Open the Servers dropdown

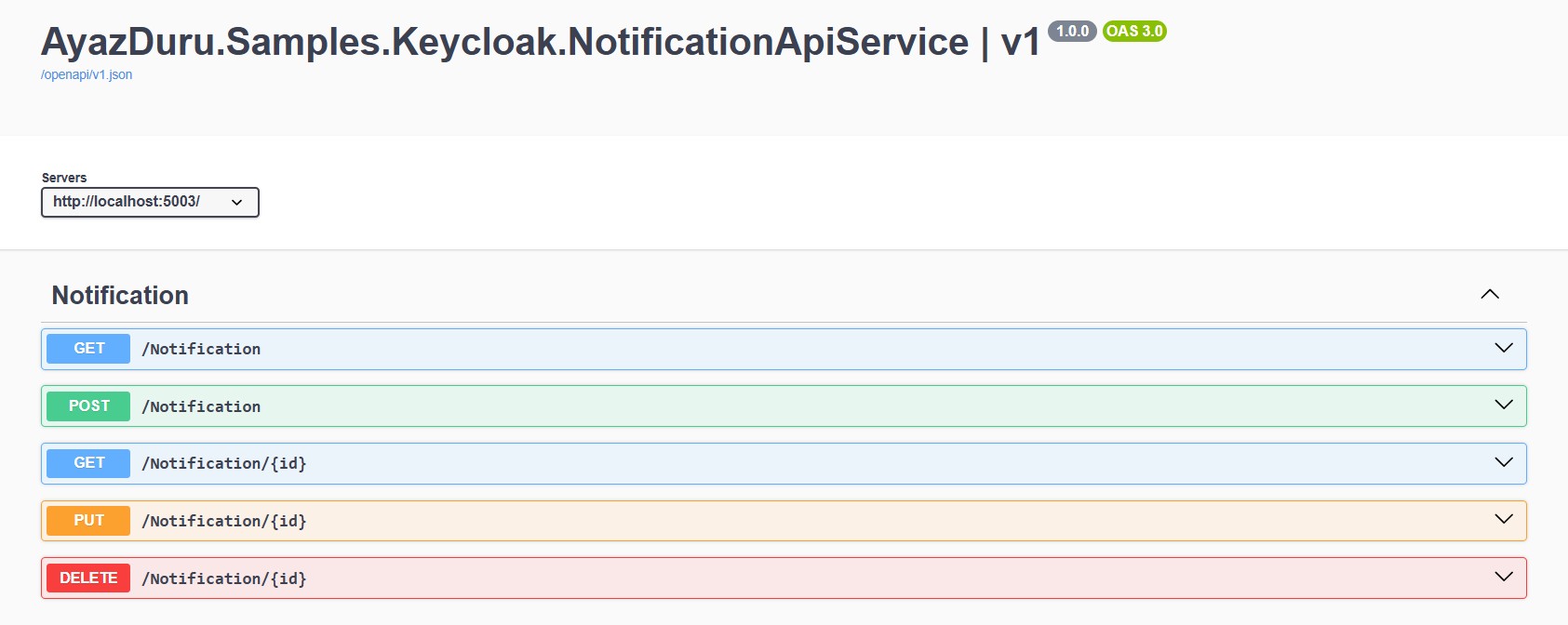150,202
